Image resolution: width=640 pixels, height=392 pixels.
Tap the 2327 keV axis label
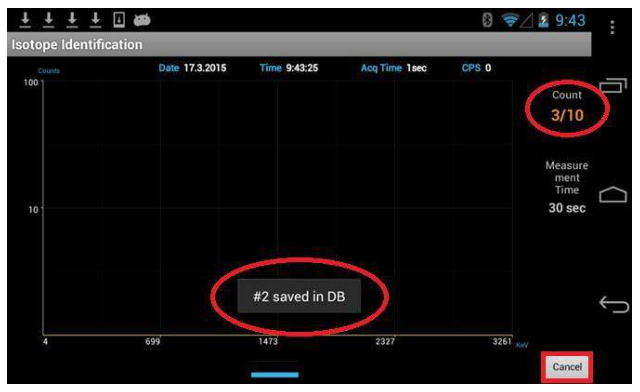(385, 341)
